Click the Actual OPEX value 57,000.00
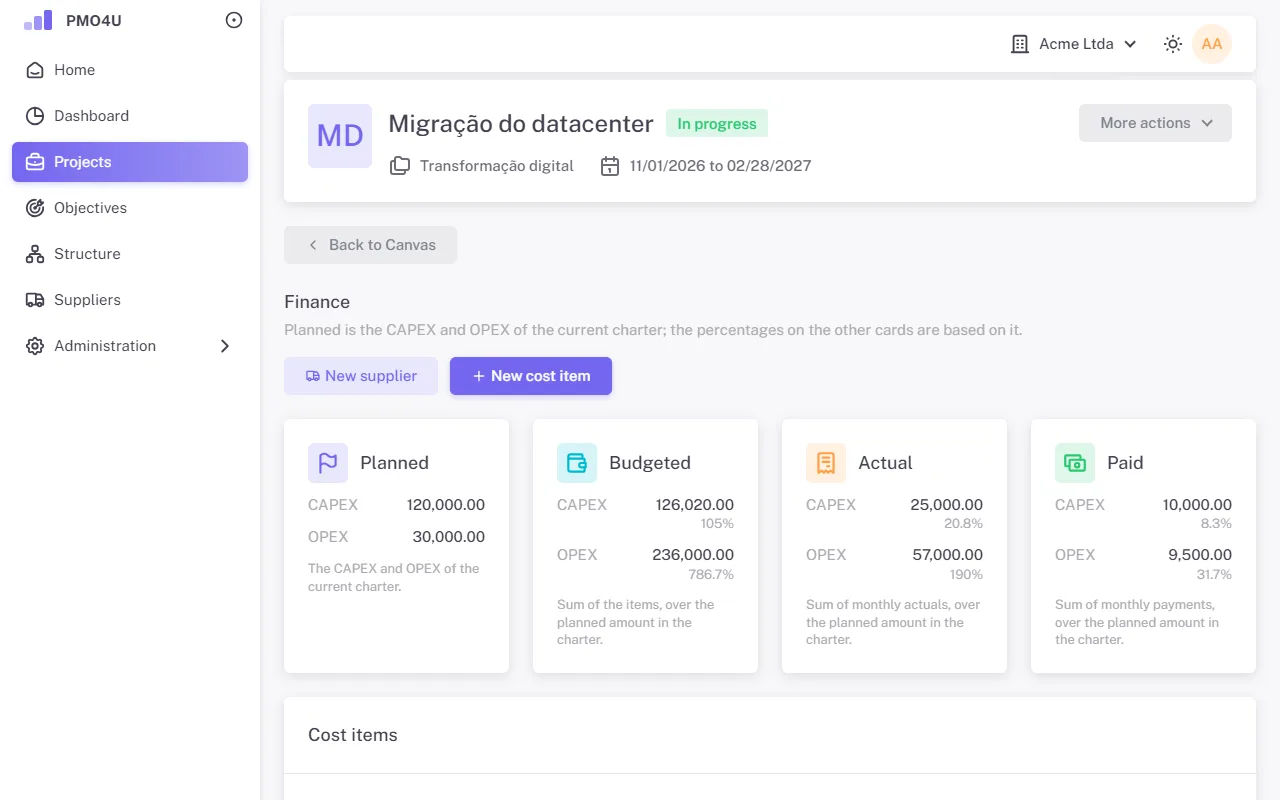The width and height of the screenshot is (1280, 800). (948, 555)
